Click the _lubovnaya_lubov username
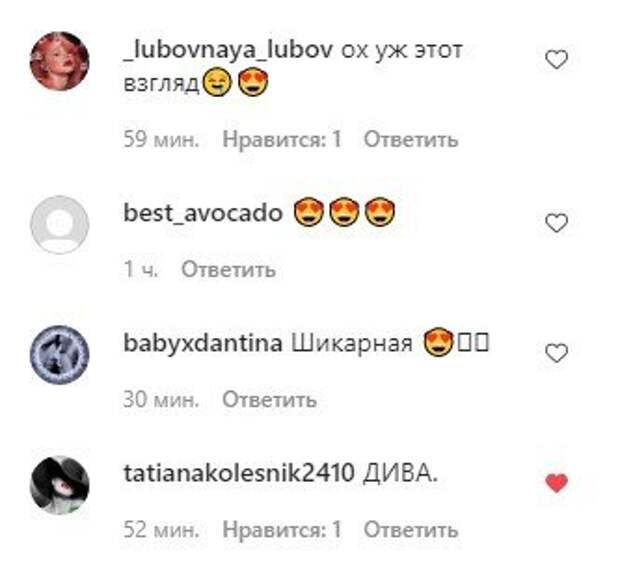 click(228, 51)
